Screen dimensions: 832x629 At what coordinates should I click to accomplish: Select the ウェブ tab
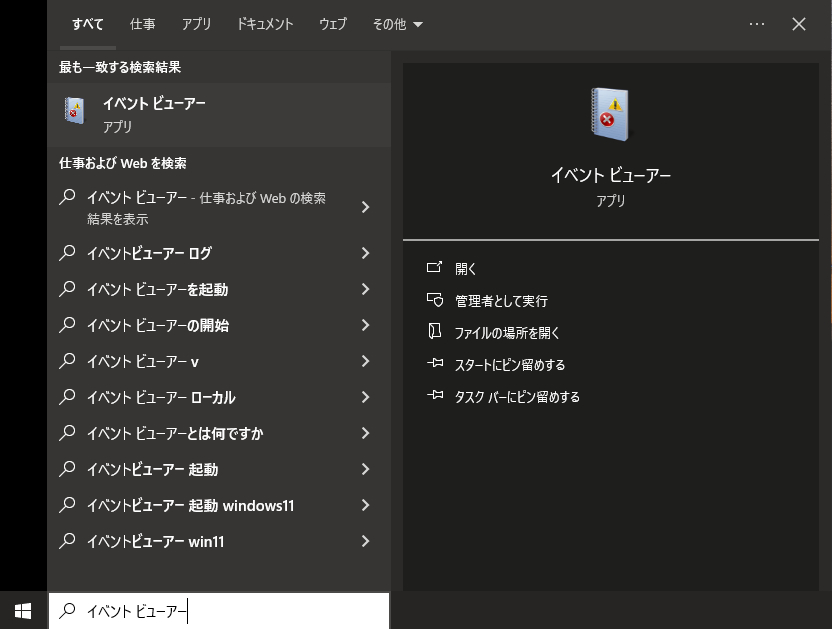pos(333,24)
